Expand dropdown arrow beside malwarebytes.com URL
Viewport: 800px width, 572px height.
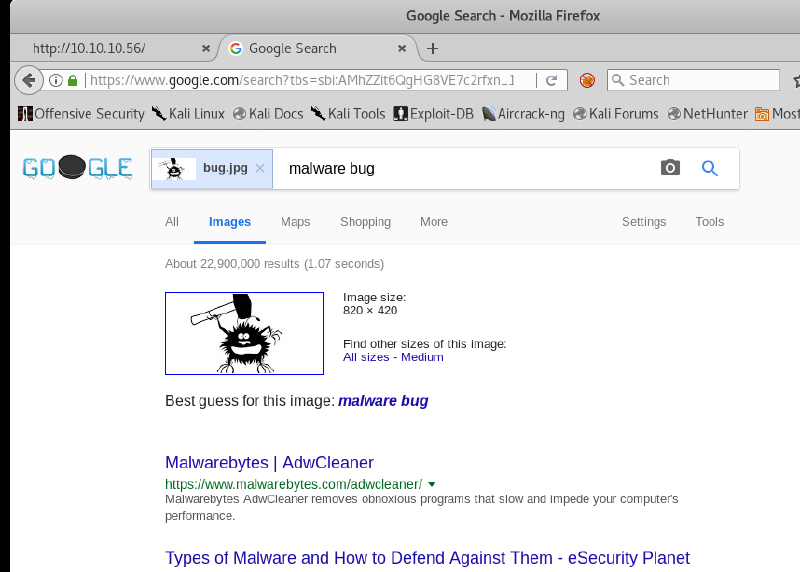pos(432,484)
